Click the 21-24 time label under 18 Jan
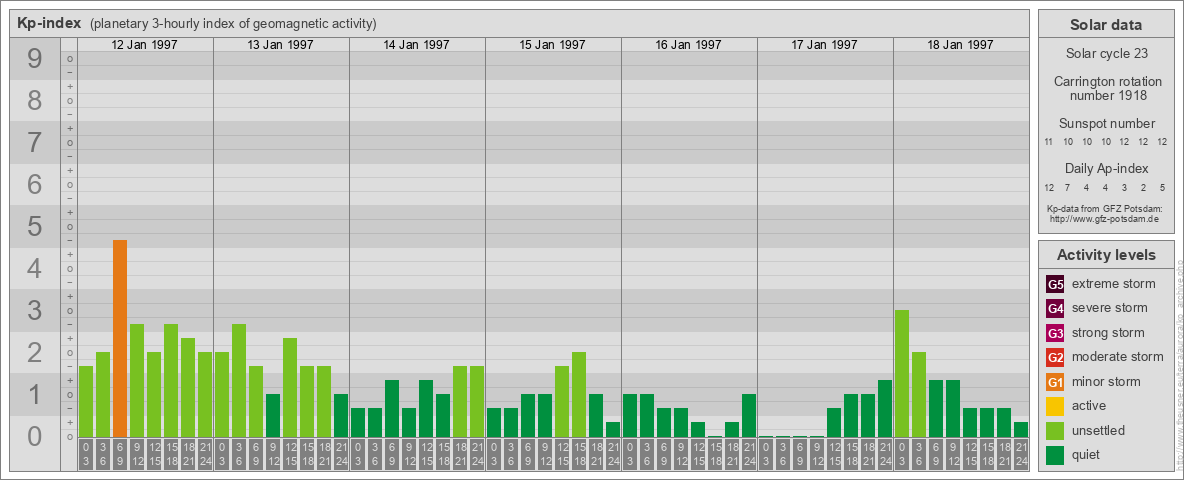 point(1020,454)
